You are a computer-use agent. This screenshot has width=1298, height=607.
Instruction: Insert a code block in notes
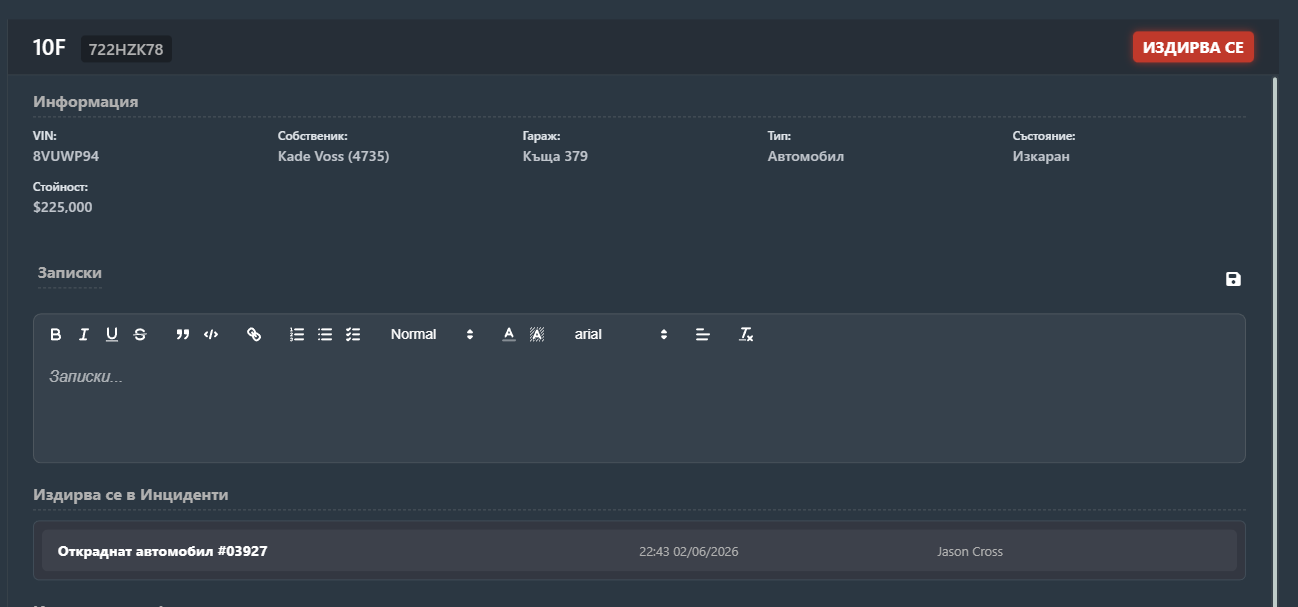210,335
